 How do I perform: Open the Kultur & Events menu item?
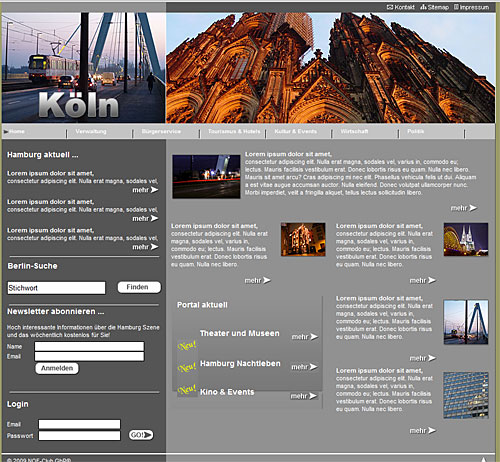(x=296, y=131)
